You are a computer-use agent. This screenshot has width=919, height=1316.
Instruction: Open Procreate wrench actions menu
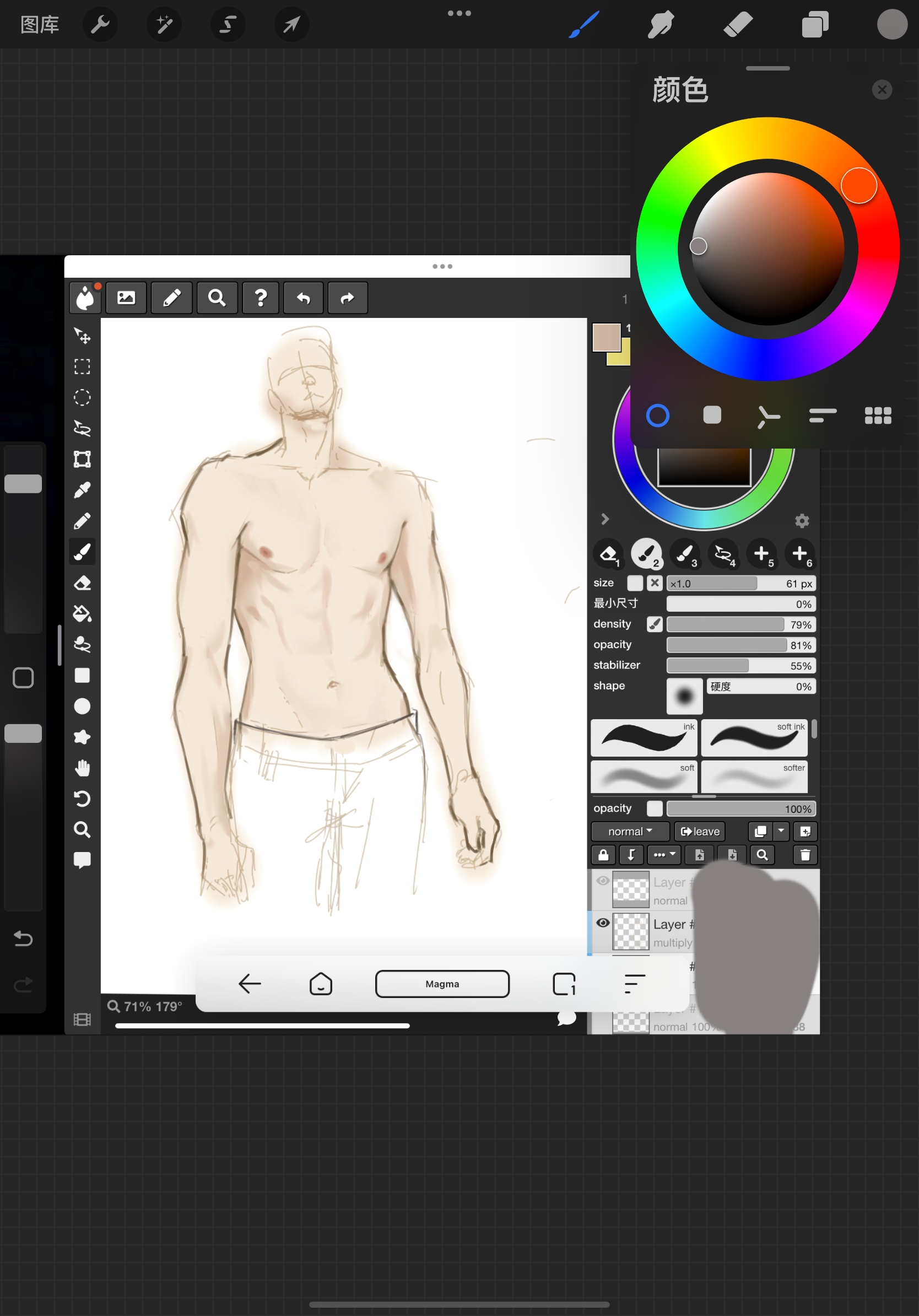[x=100, y=25]
